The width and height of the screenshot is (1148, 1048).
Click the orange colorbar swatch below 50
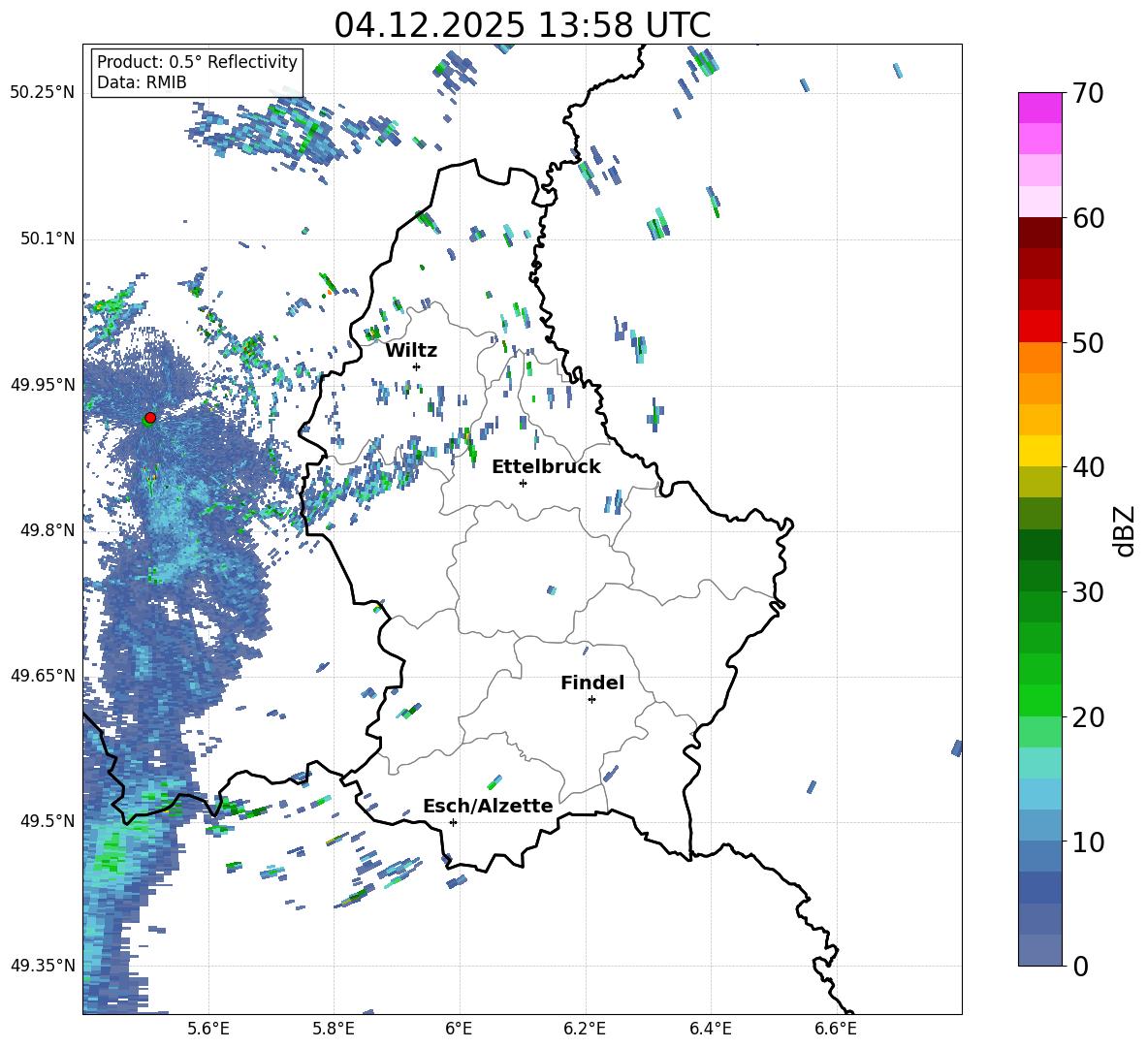tap(1039, 357)
